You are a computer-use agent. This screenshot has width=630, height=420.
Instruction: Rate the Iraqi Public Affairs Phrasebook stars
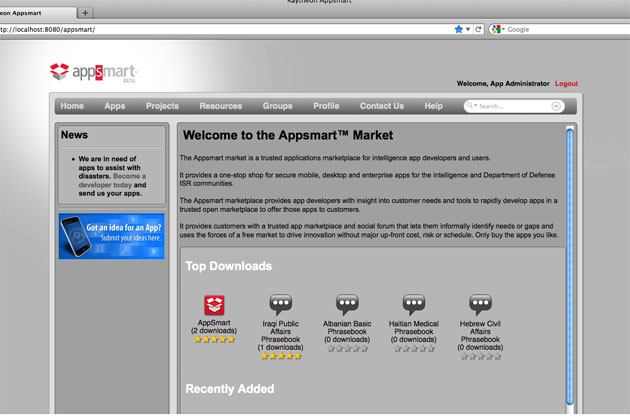click(280, 356)
